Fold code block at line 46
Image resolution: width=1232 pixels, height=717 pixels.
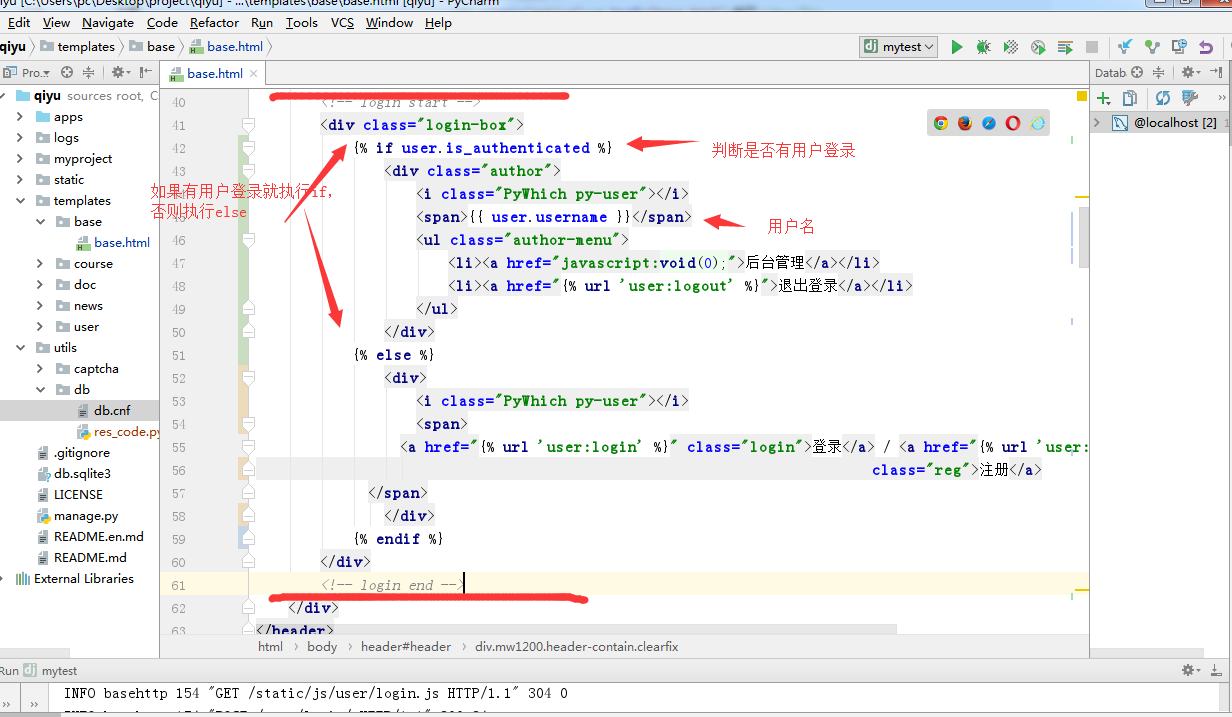(248, 240)
